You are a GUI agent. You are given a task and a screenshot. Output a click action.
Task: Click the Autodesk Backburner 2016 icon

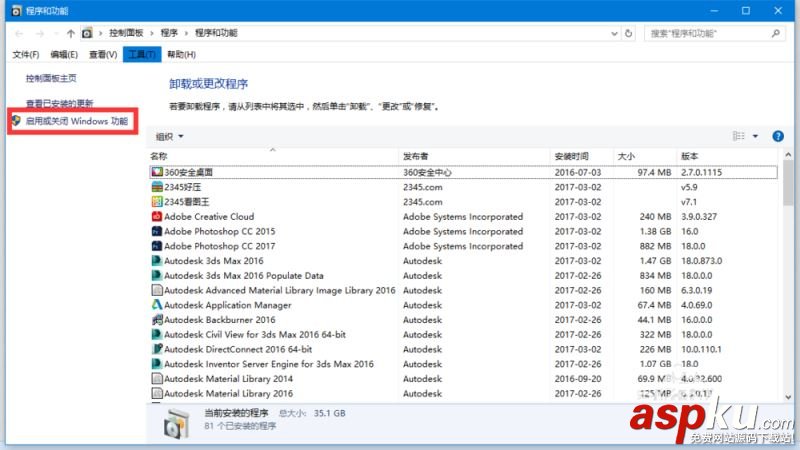tap(157, 320)
